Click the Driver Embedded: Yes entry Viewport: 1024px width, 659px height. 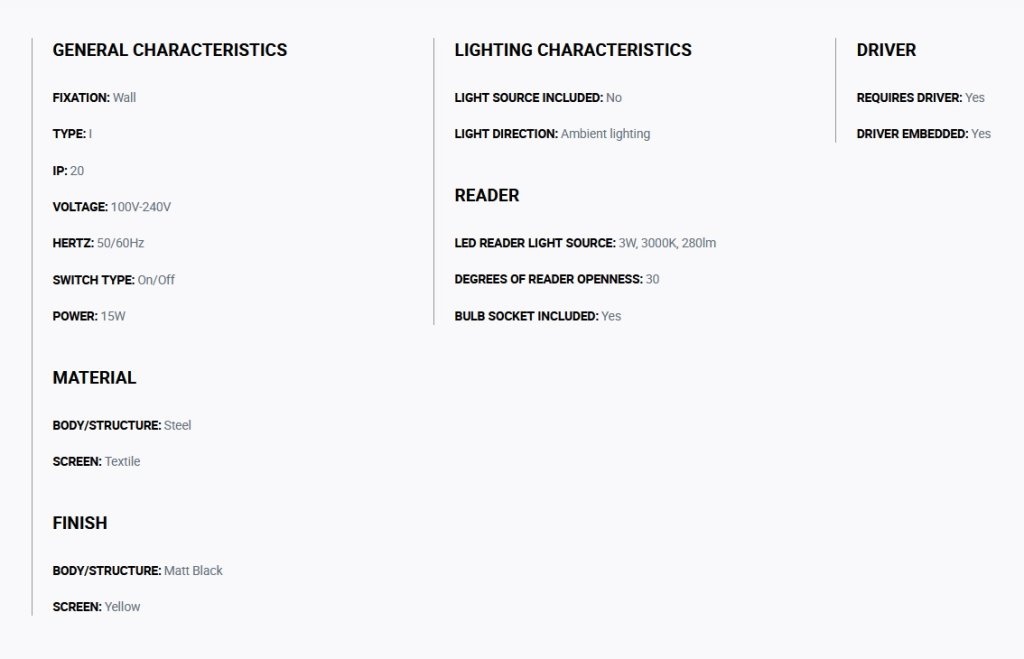click(x=923, y=134)
